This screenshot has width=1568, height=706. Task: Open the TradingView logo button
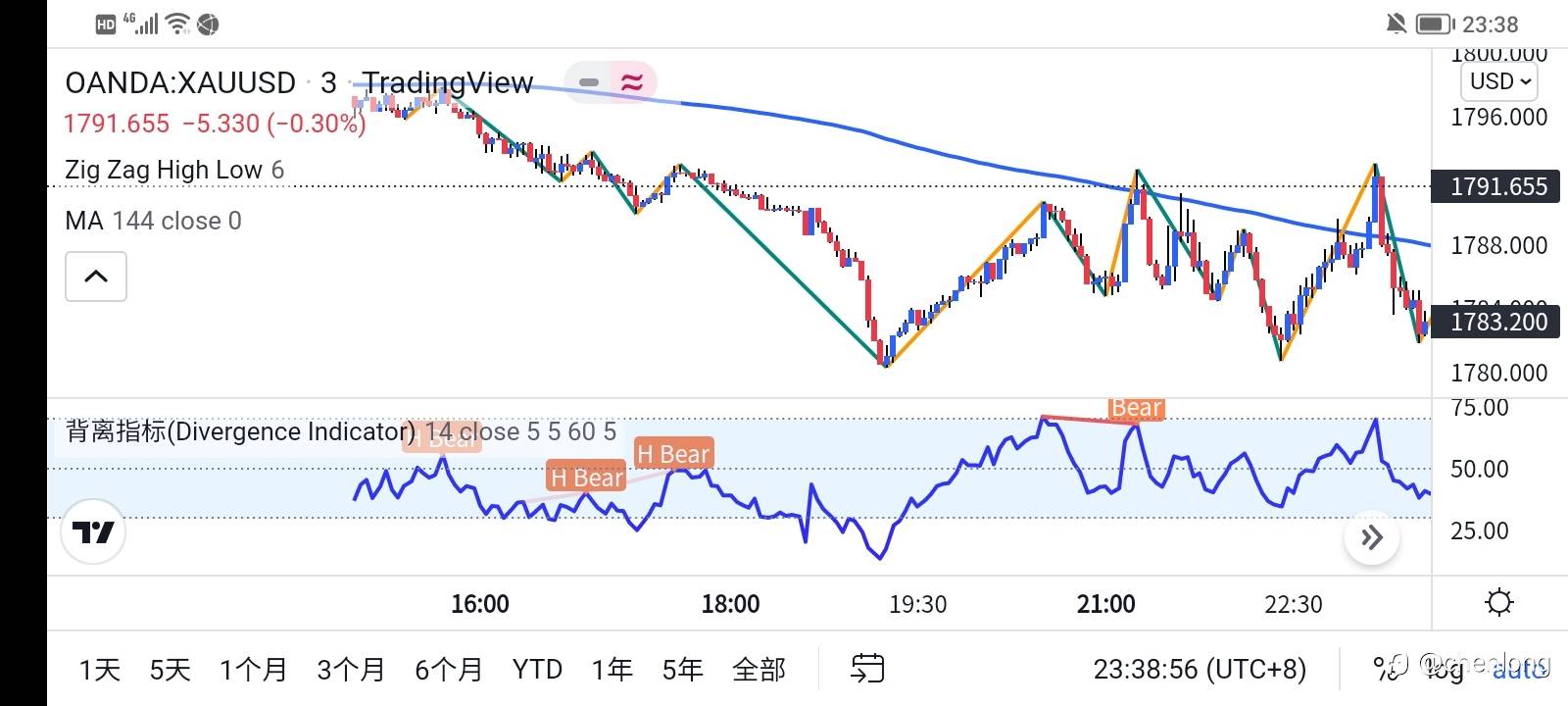coord(93,532)
